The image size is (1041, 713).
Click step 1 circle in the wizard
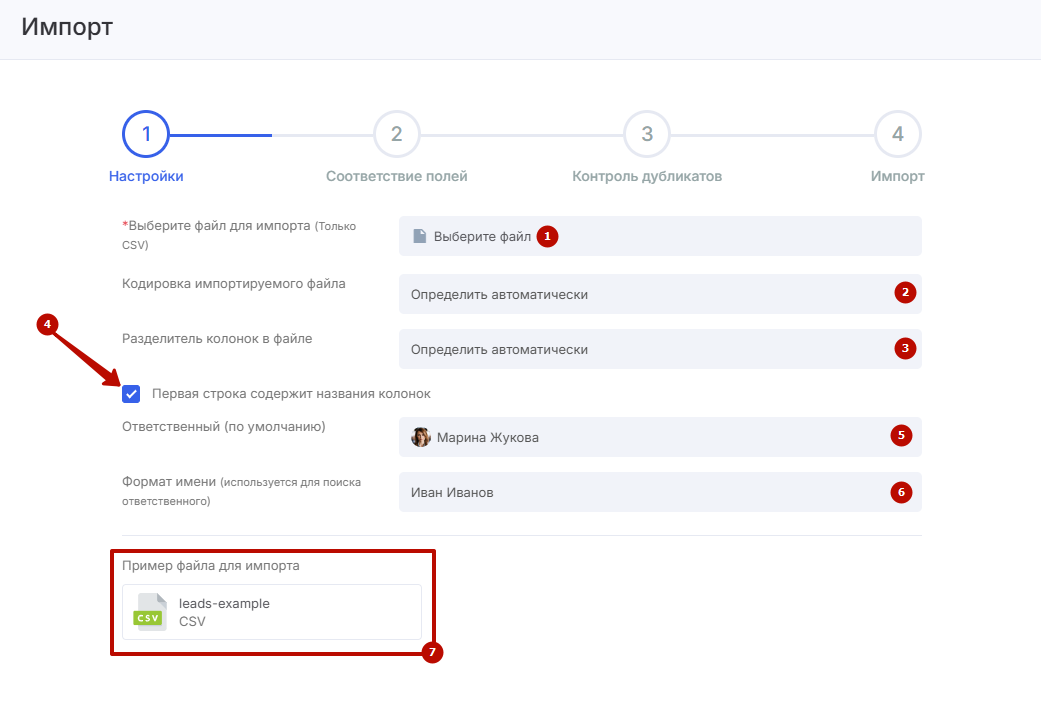(x=146, y=134)
